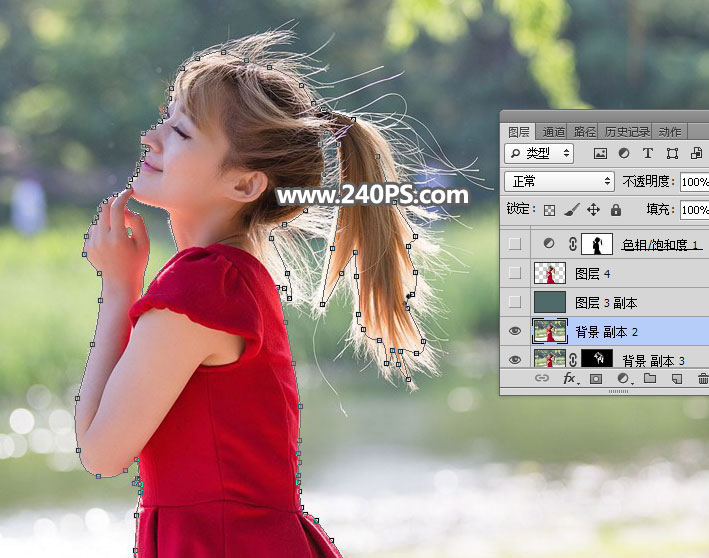Switch to the 图层 (Layers) tab
709x558 pixels.
pos(518,132)
